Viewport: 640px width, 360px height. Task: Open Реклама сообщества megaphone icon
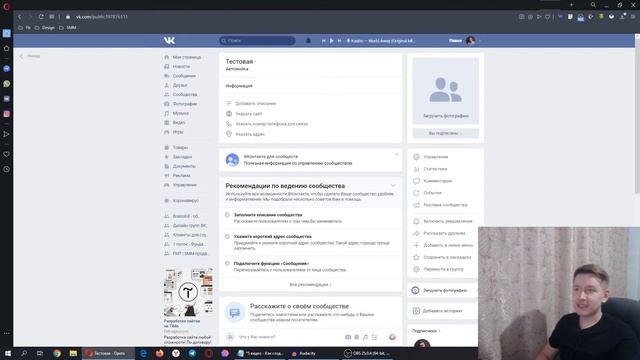(416, 205)
